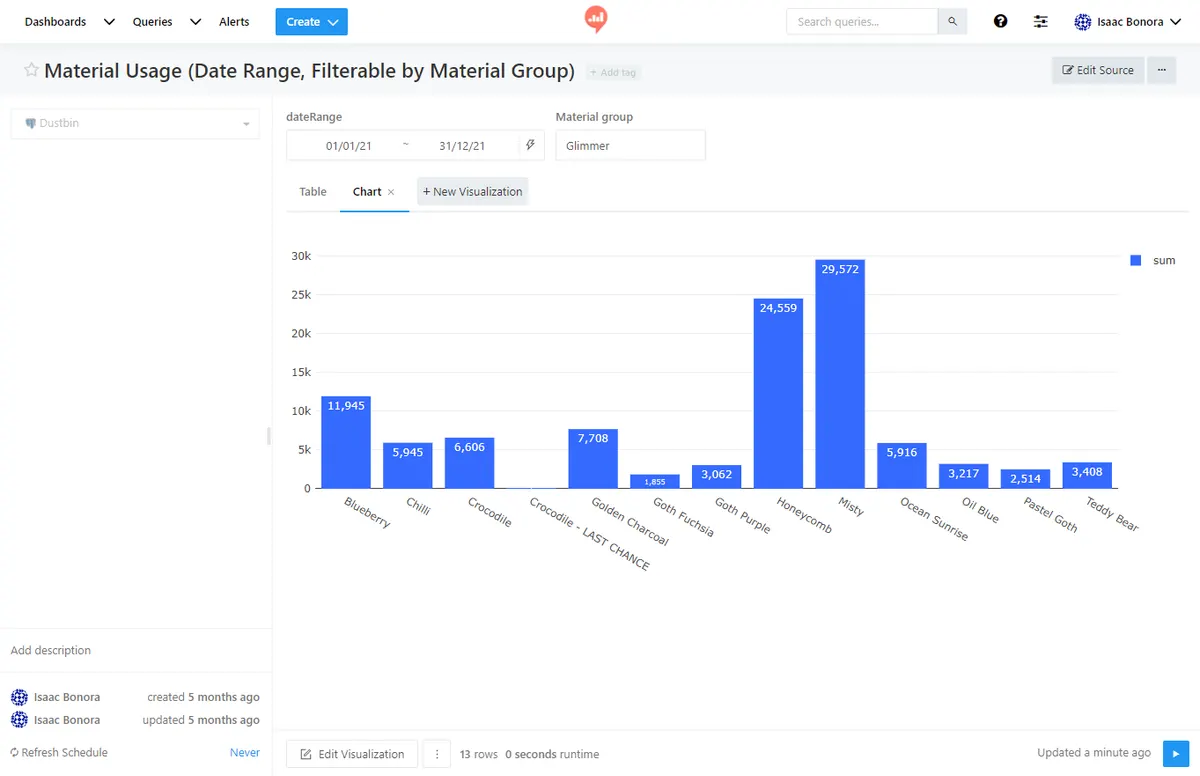Click the Pastel Goth bar 2,514

point(1026,479)
